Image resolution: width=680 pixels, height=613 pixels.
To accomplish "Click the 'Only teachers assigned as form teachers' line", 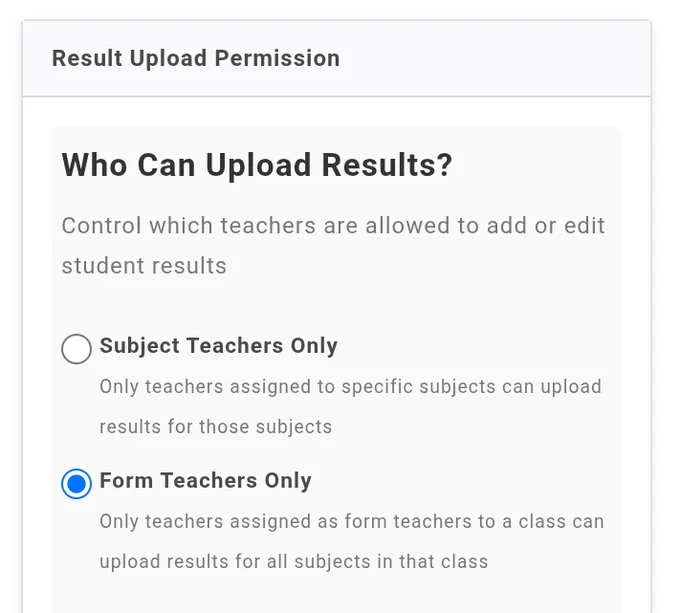I will (352, 522).
